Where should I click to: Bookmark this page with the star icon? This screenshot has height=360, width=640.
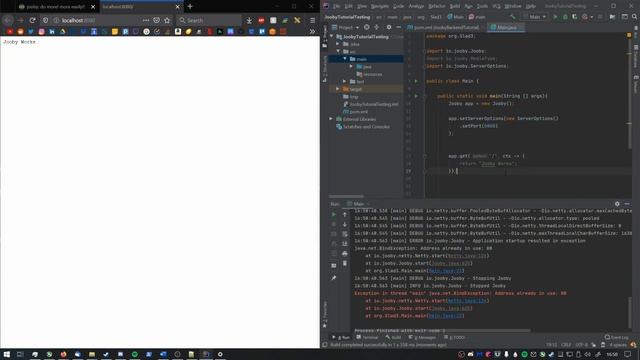[167, 20]
